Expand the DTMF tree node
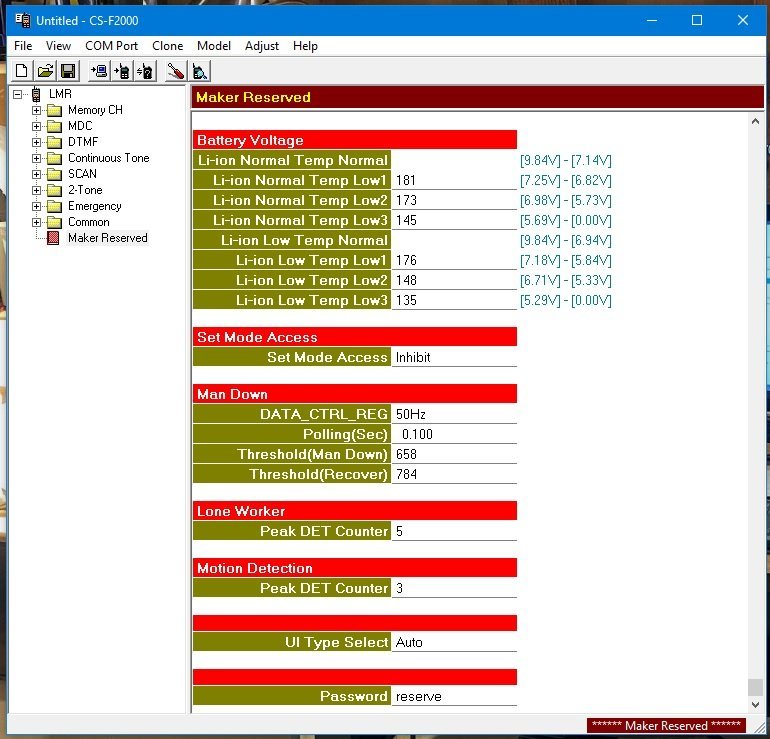Viewport: 770px width, 739px height. click(x=37, y=142)
